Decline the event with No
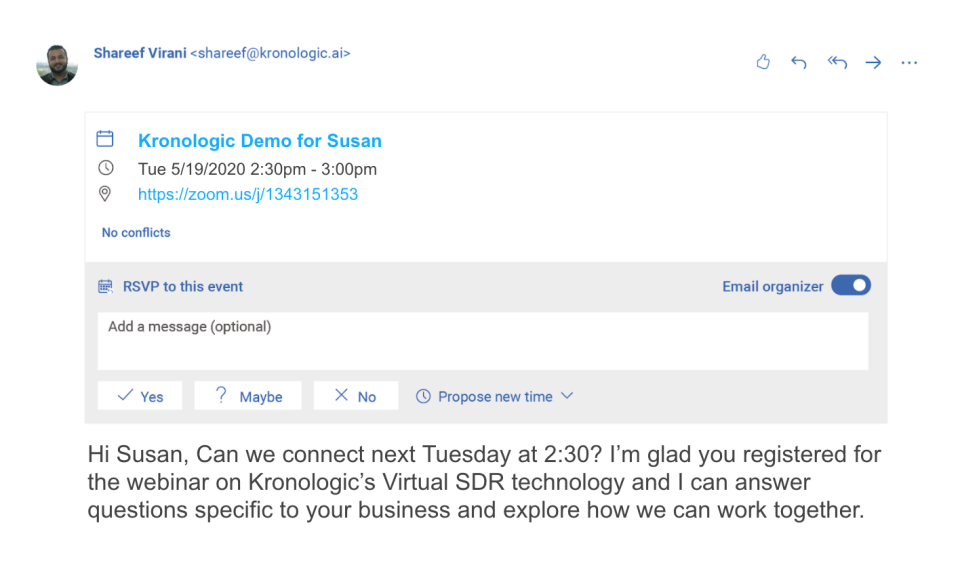This screenshot has width=960, height=561. pos(355,396)
